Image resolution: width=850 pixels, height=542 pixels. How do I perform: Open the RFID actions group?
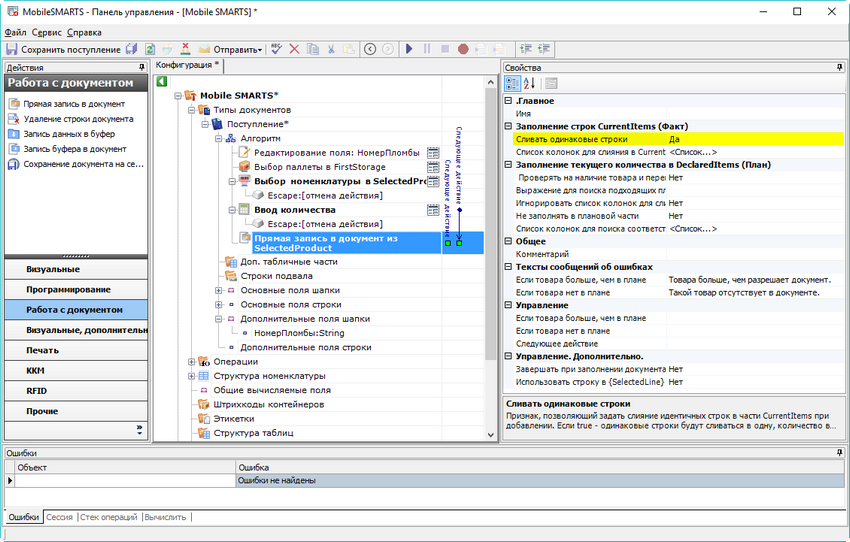tap(76, 391)
